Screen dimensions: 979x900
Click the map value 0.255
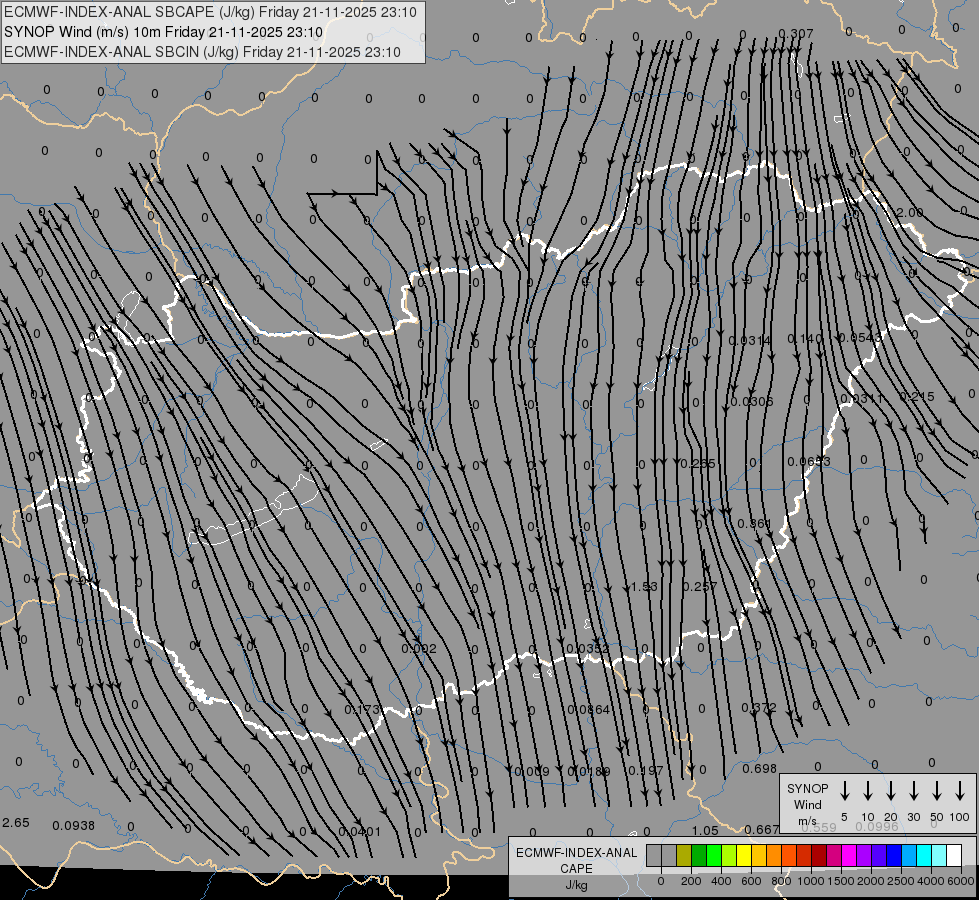pyautogui.click(x=697, y=463)
